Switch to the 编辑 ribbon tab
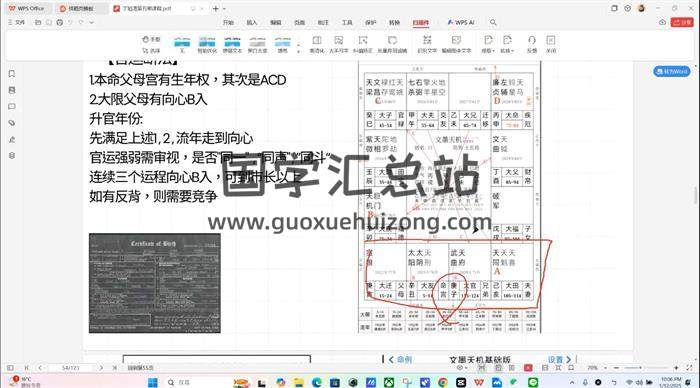700x388 pixels. coord(275,22)
